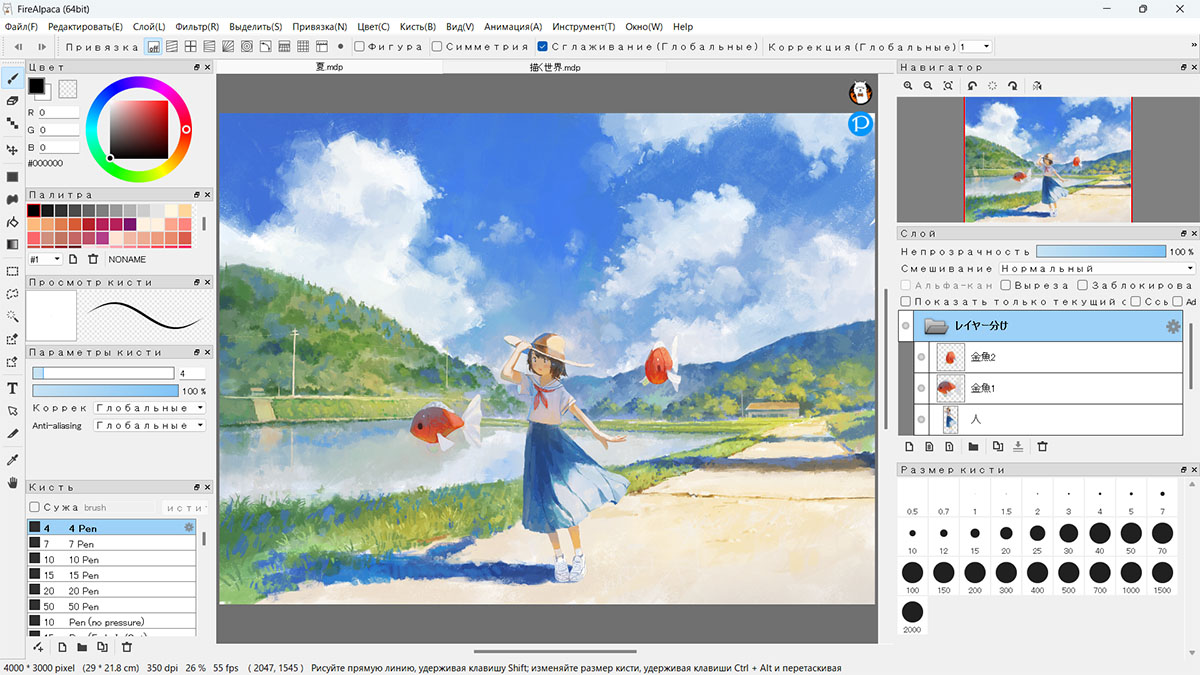
Task: Select the 10 Pen brush entry
Action: point(111,559)
